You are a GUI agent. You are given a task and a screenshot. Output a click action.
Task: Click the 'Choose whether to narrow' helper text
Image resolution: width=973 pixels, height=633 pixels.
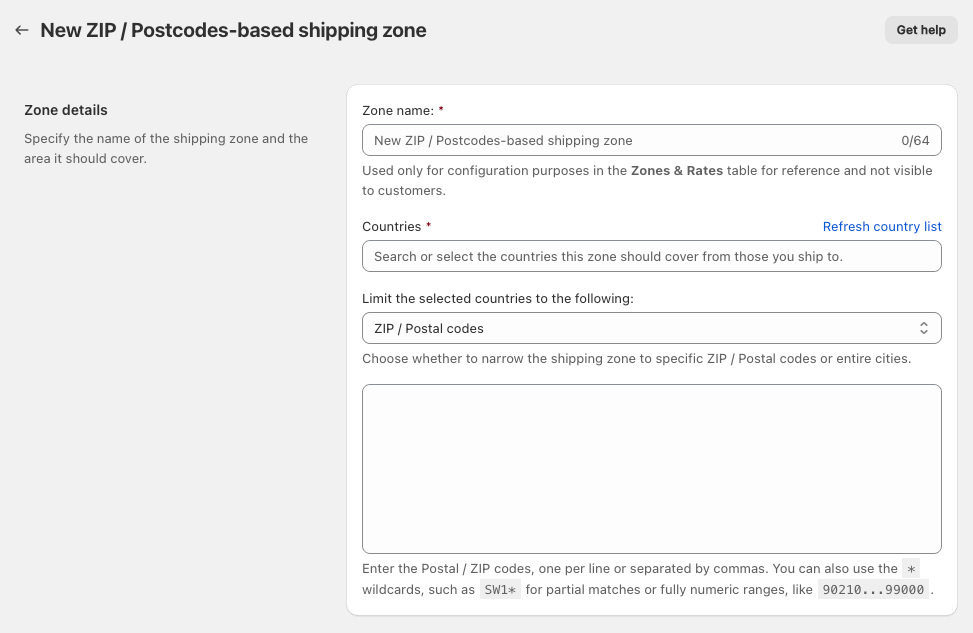[636, 358]
